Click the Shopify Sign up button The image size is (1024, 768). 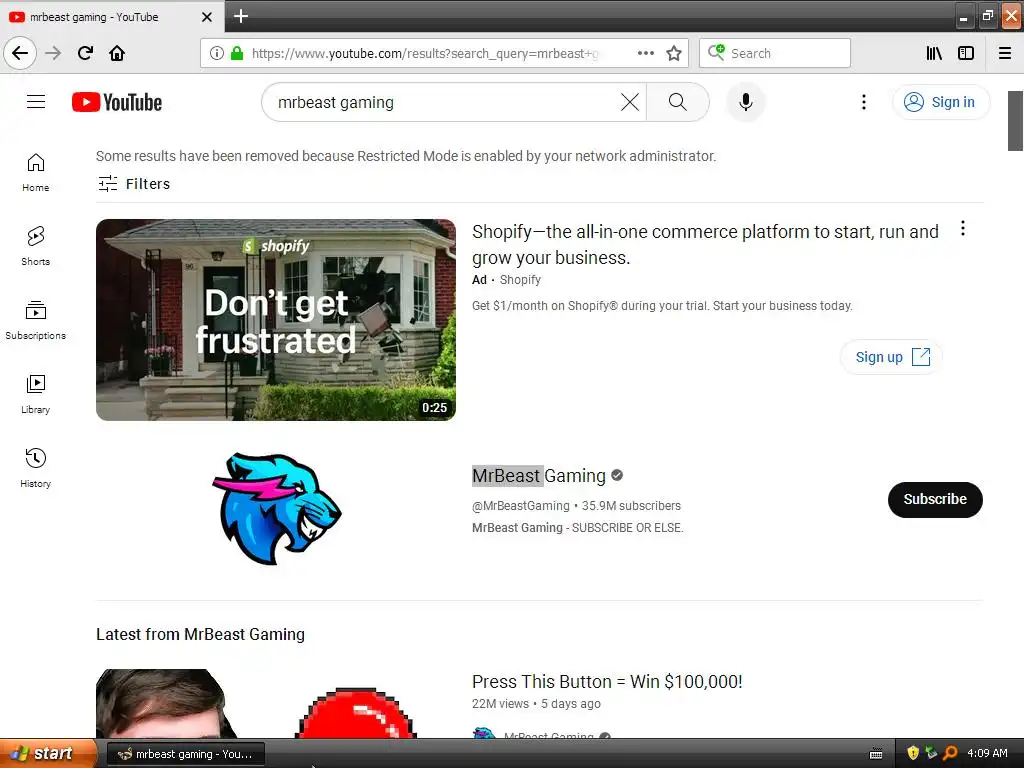891,357
